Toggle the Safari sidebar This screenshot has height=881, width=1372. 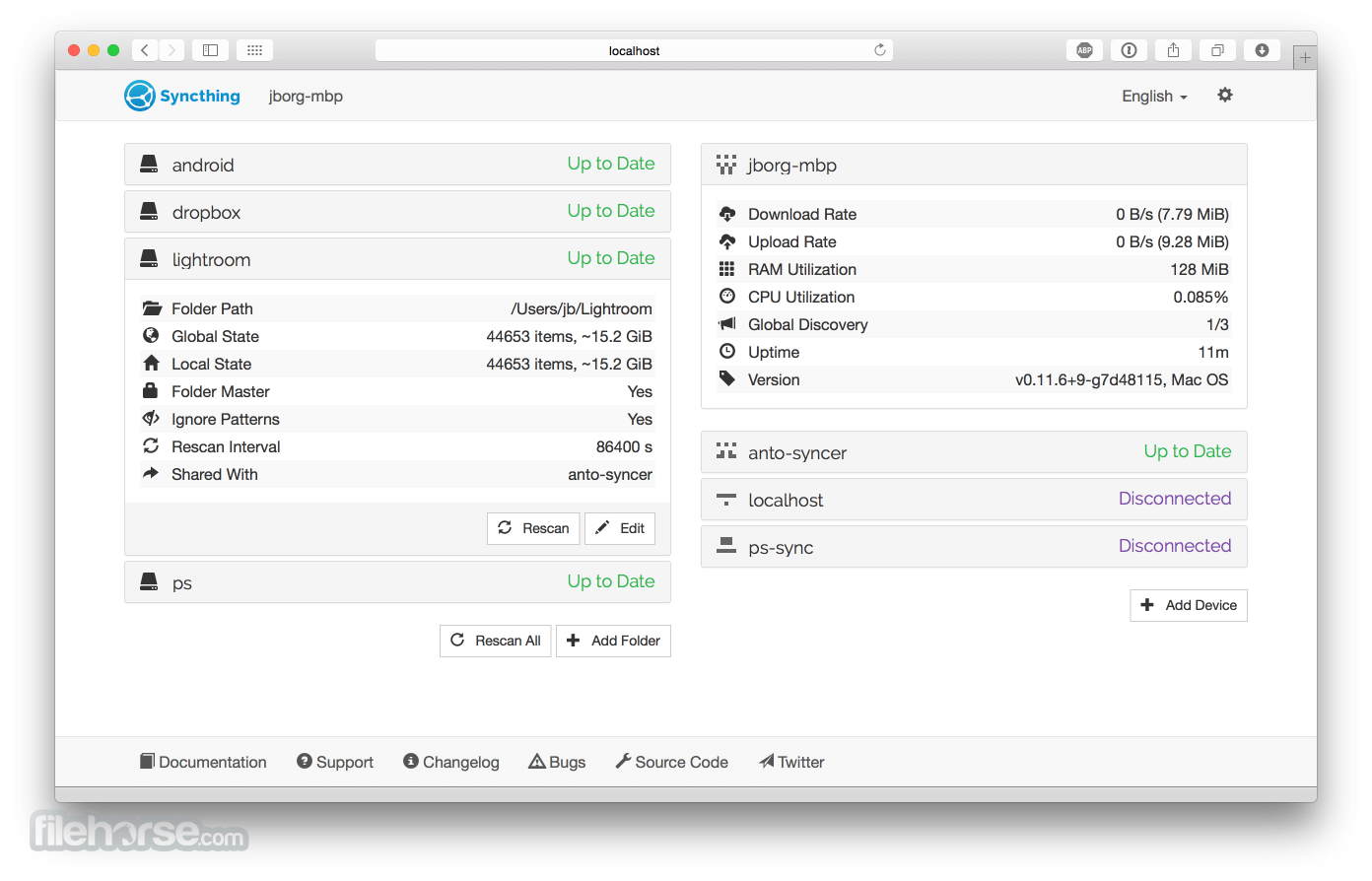tap(210, 50)
